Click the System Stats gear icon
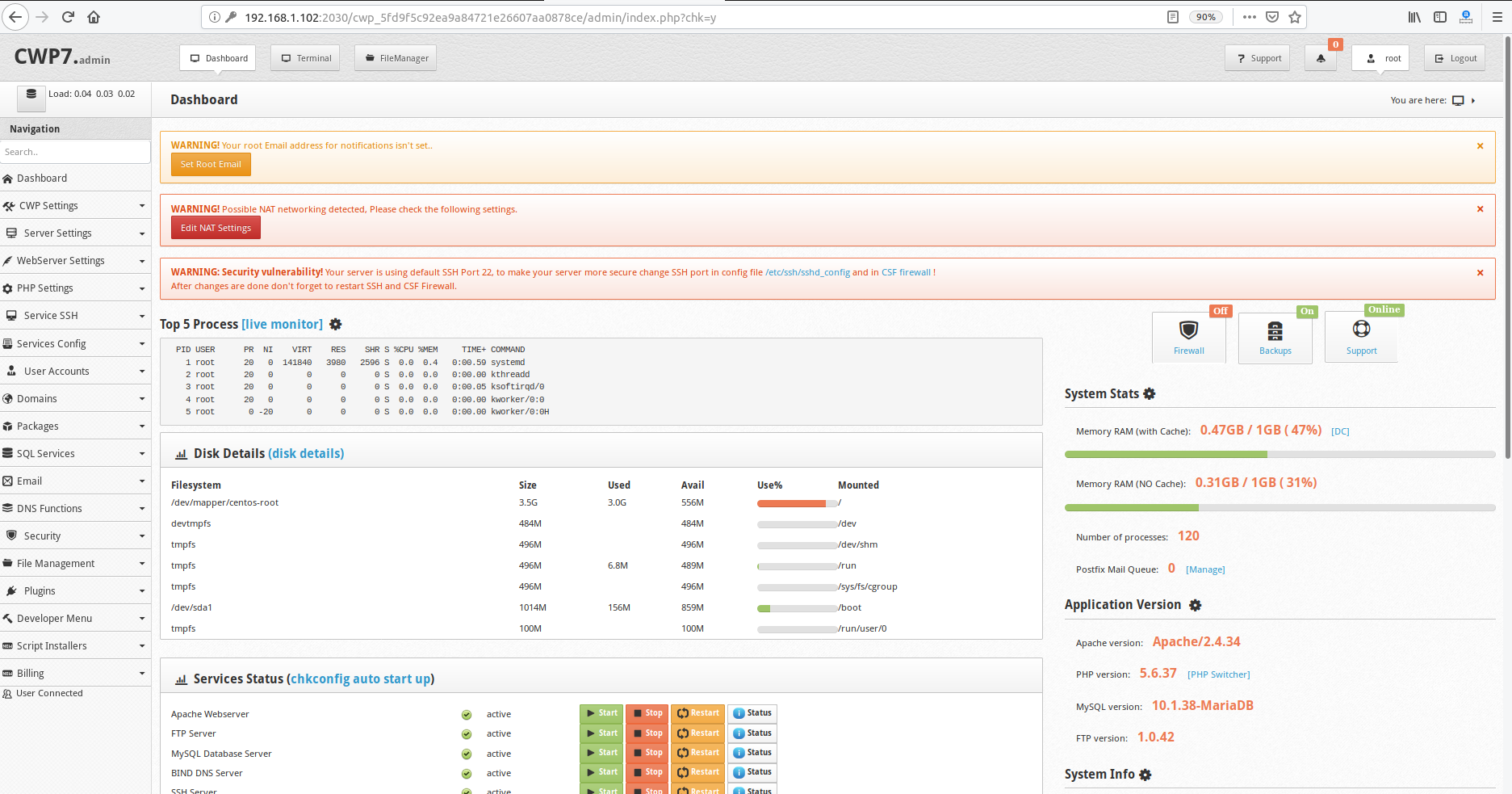 (x=1150, y=394)
